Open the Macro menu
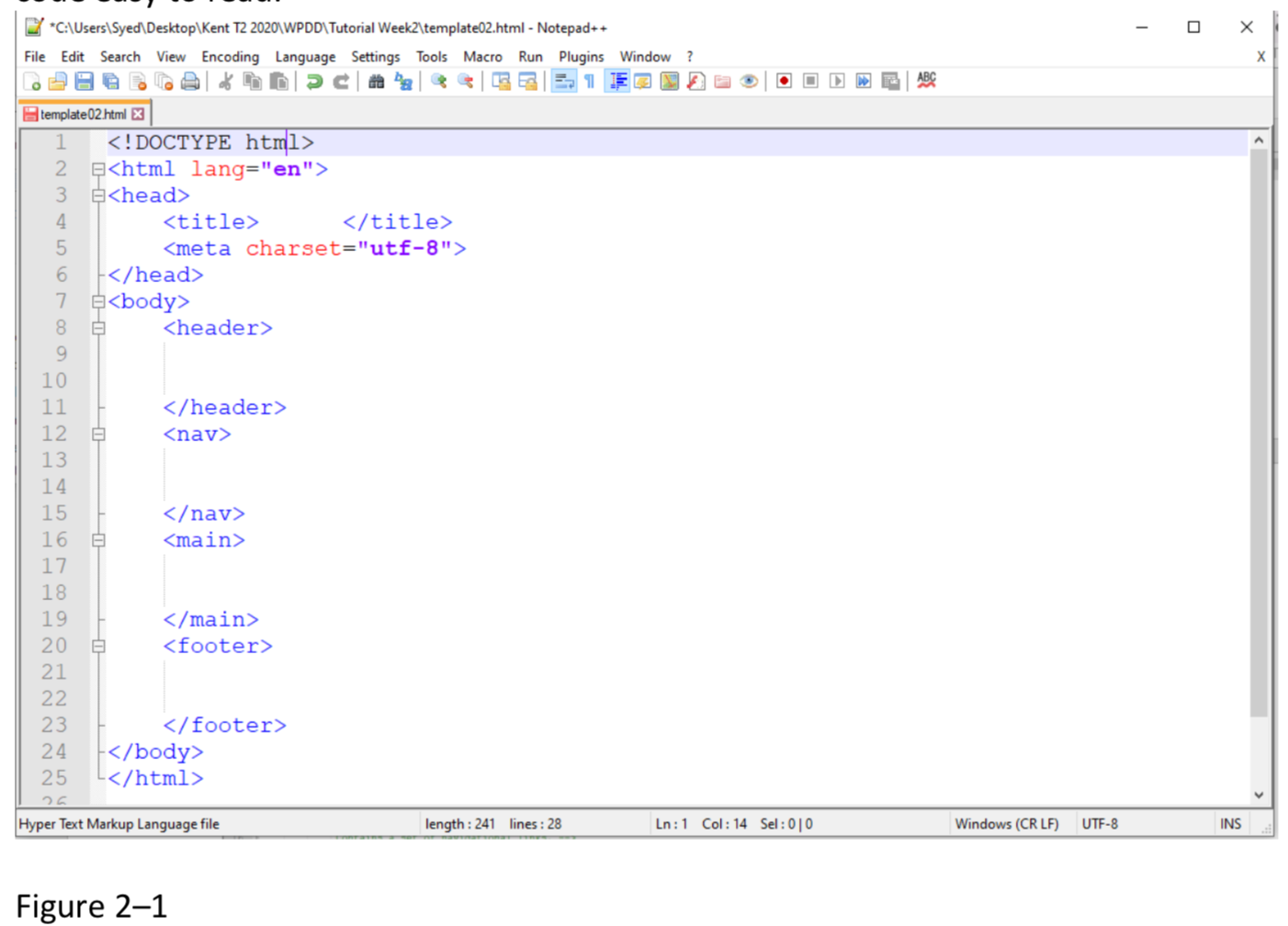Viewport: 1288px width, 926px height. pos(482,57)
